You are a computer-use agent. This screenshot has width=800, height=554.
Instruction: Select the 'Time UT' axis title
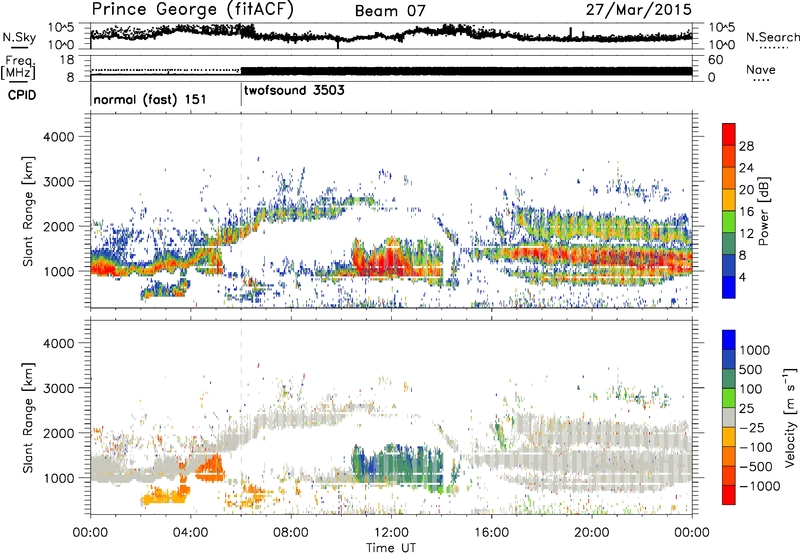pyautogui.click(x=391, y=548)
